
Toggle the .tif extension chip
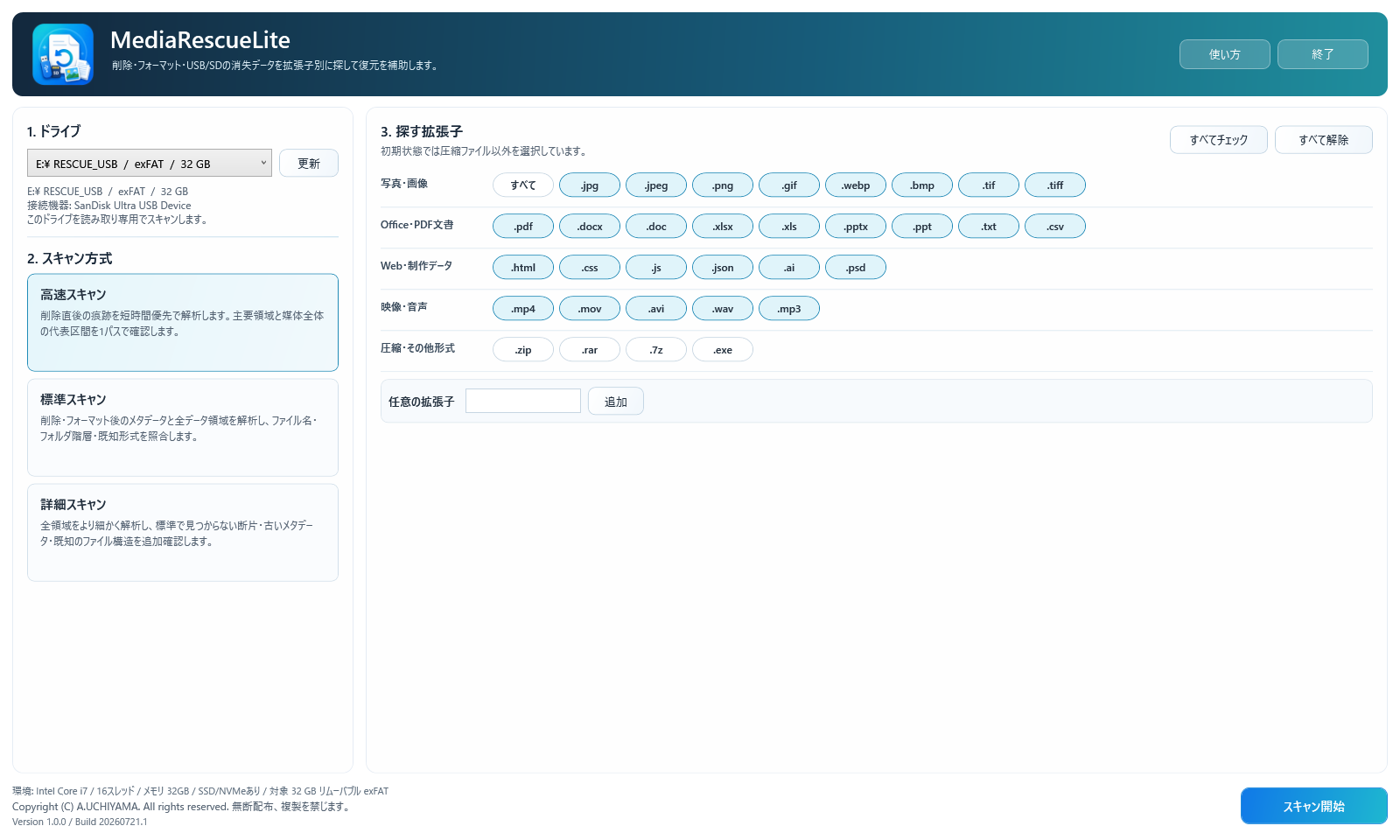(x=989, y=185)
